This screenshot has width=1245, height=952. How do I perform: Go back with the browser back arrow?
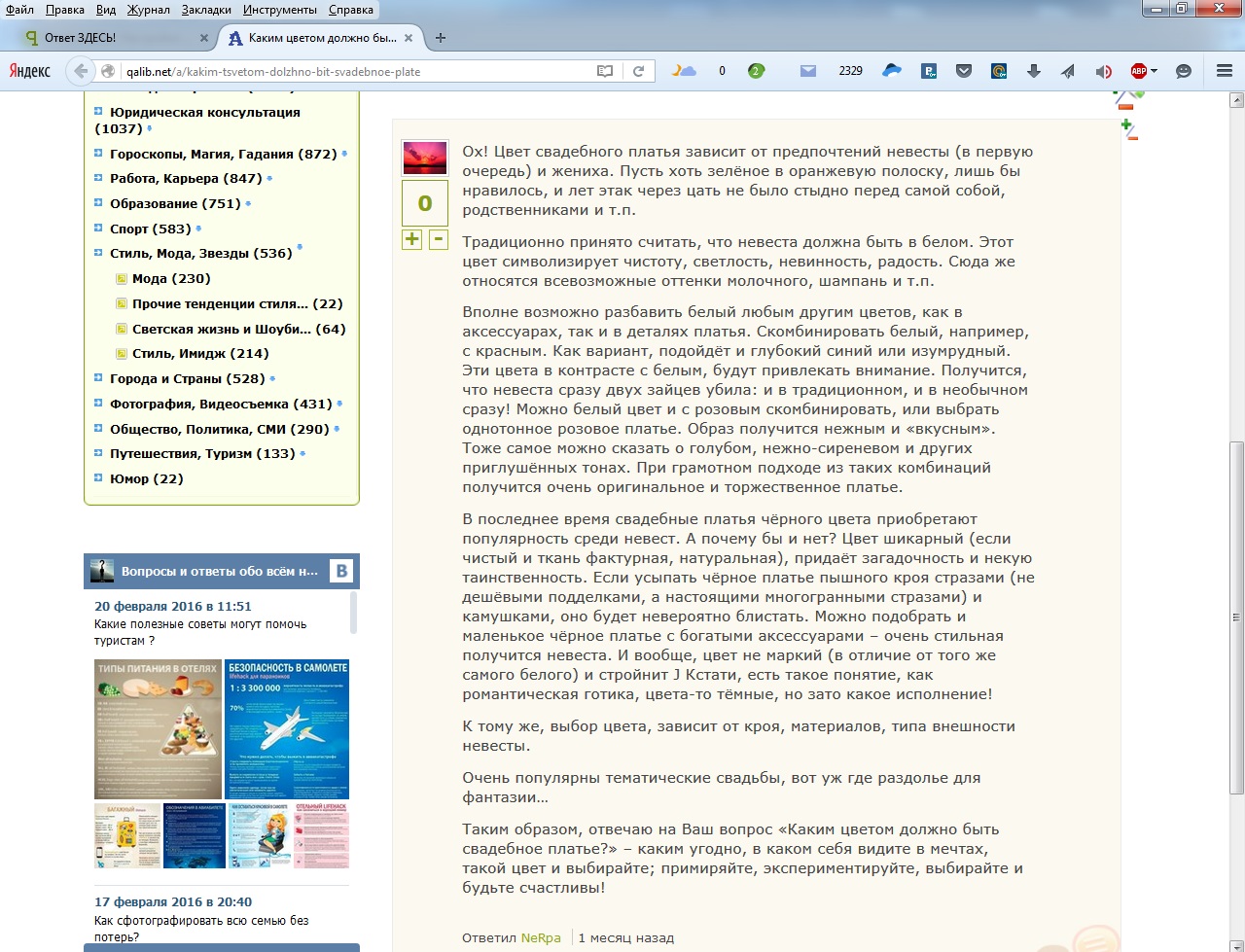point(81,71)
